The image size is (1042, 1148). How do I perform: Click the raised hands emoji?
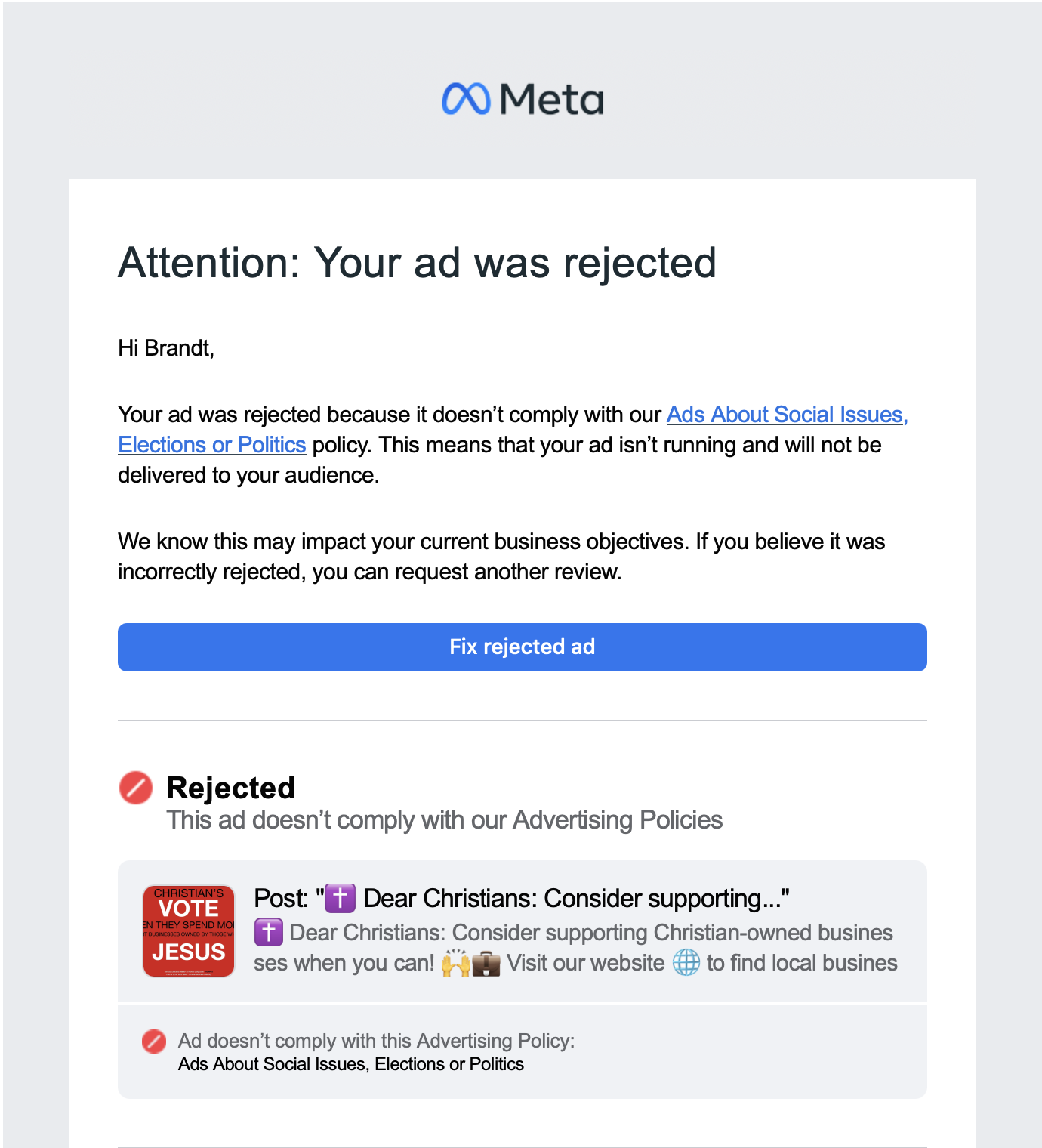[456, 963]
